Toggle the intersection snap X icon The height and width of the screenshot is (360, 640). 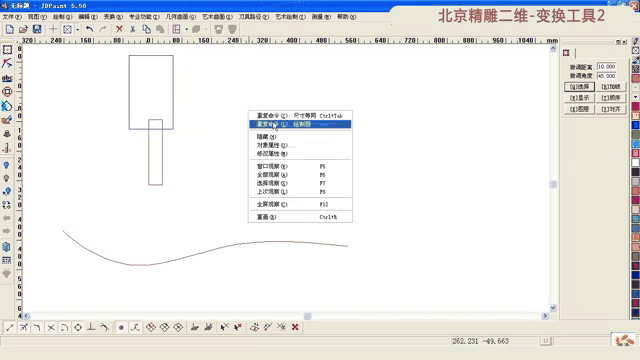[51, 327]
